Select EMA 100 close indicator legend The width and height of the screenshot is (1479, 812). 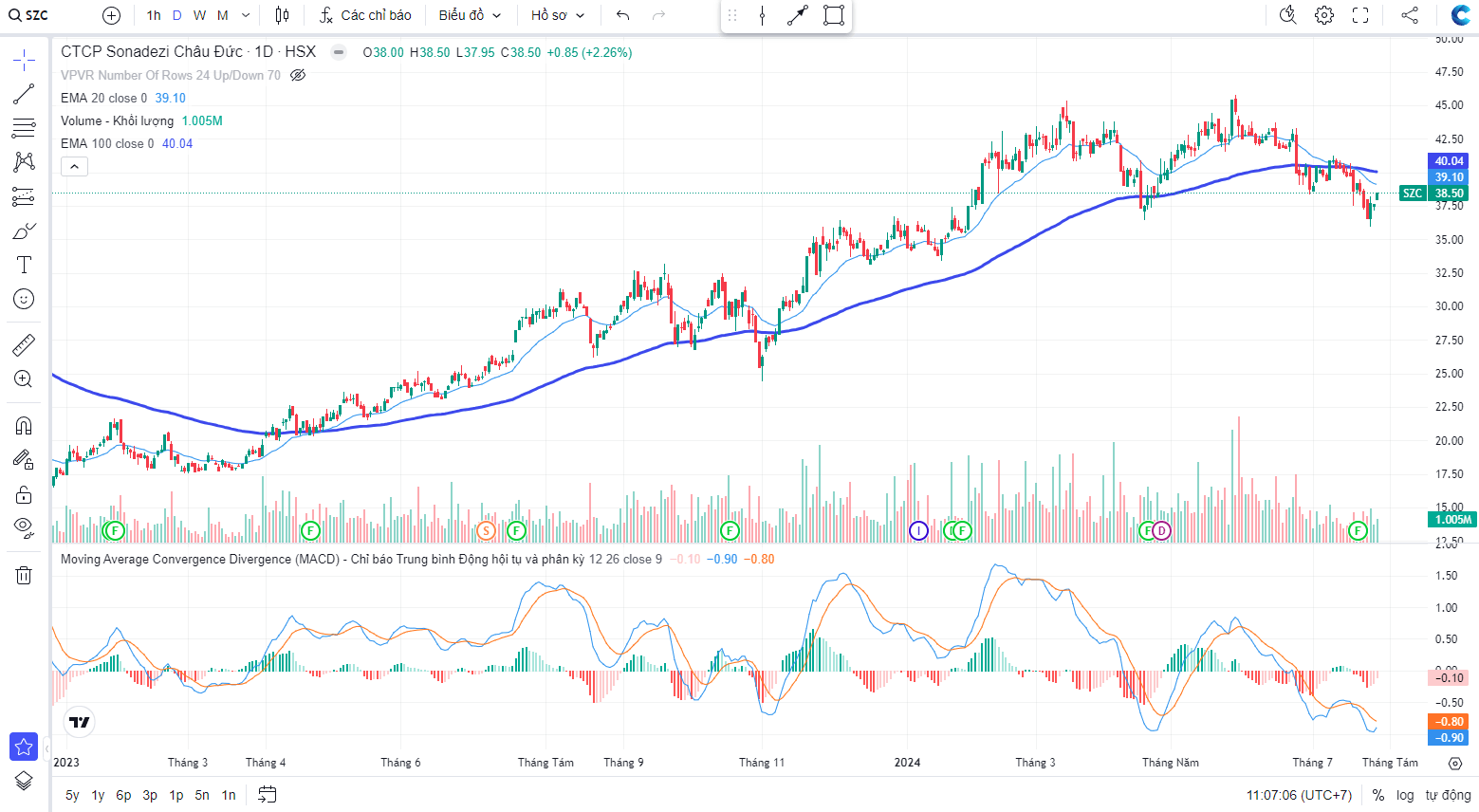(107, 143)
